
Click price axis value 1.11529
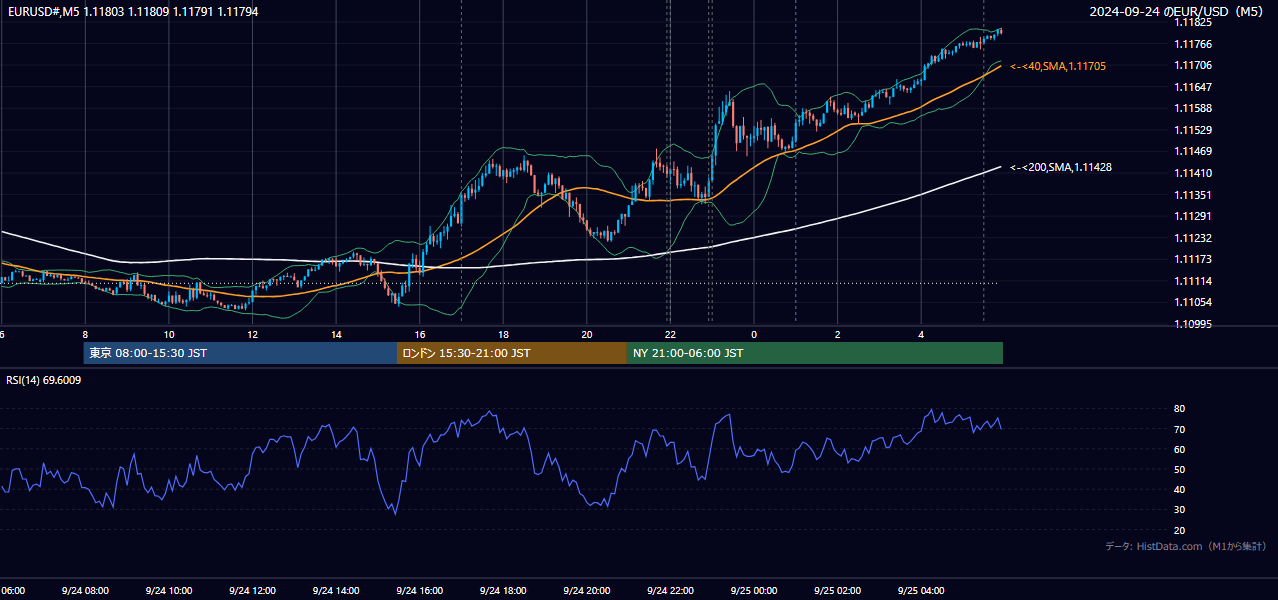pyautogui.click(x=1195, y=130)
